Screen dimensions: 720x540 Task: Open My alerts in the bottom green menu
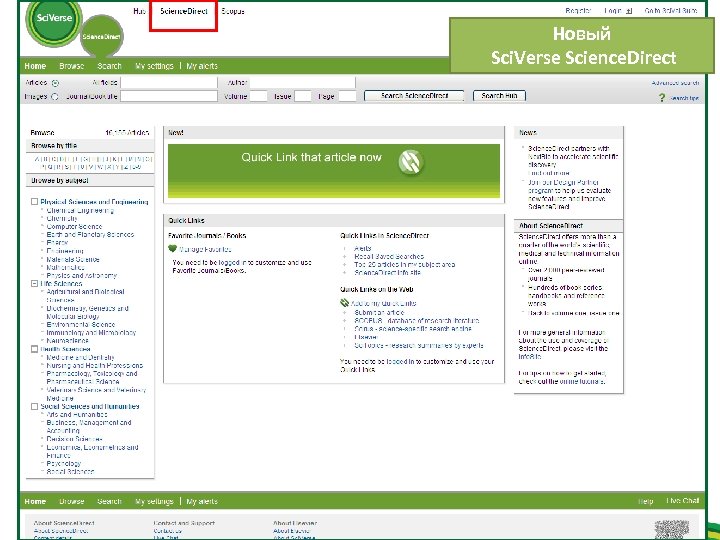pos(202,501)
